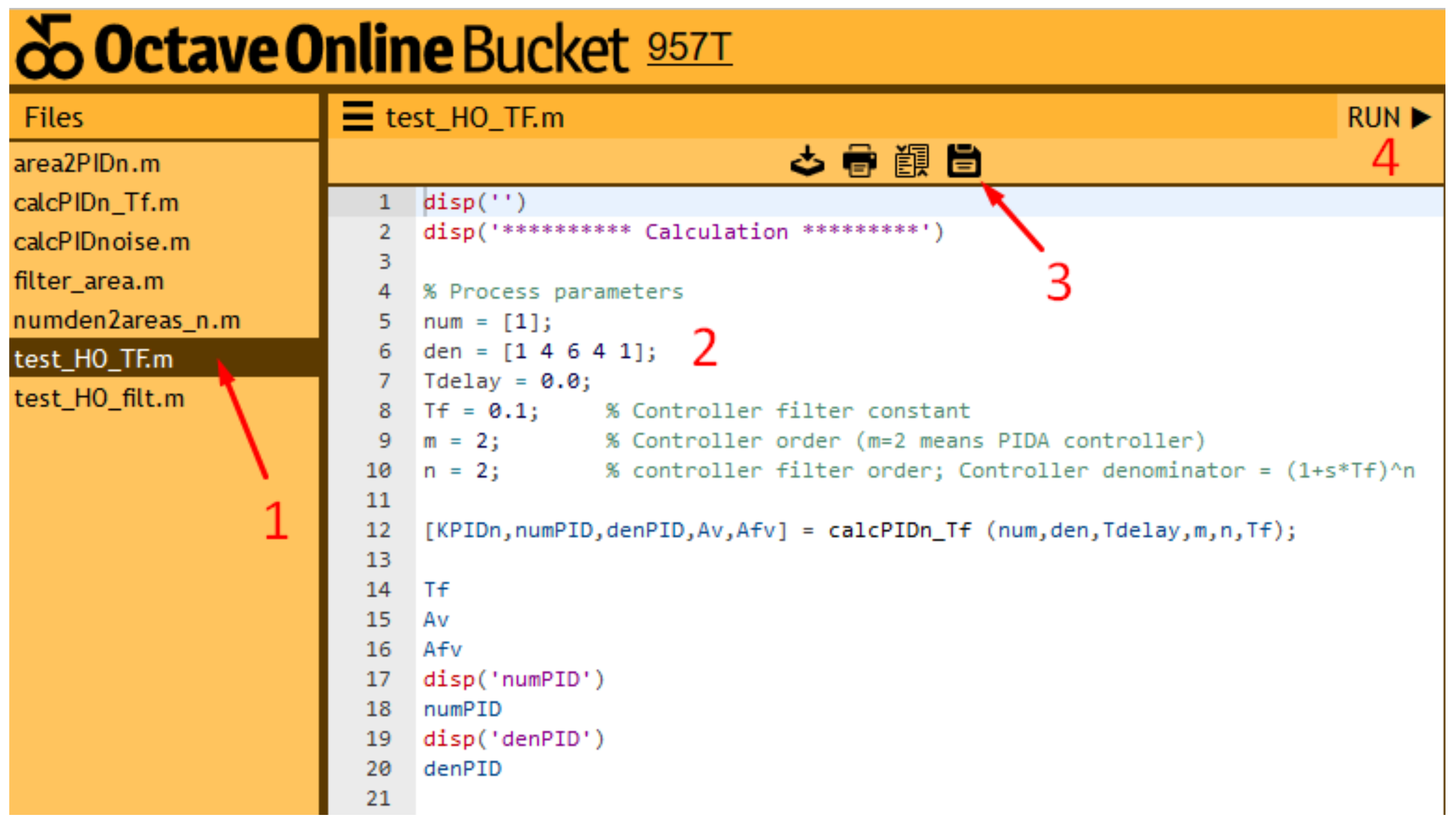Open test_HO_filt.m file
Screen dimensions: 1456x826
[x=99, y=399]
